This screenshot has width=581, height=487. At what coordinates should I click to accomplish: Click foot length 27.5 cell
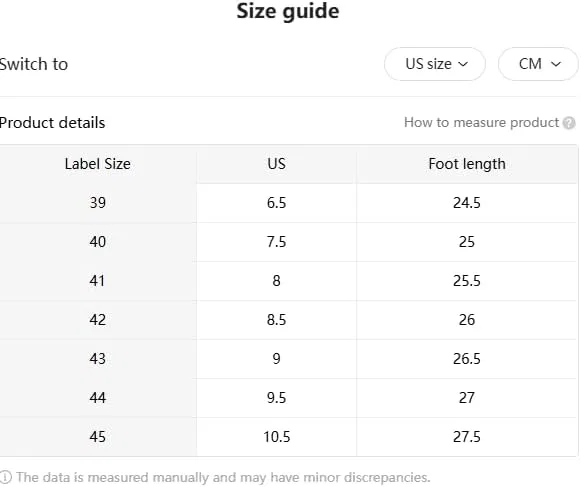pyautogui.click(x=467, y=437)
